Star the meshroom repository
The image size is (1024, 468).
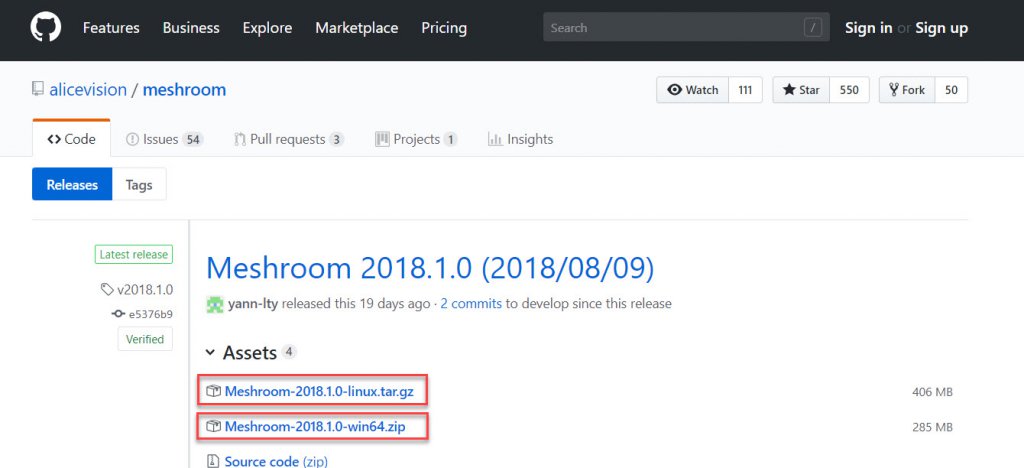[800, 90]
